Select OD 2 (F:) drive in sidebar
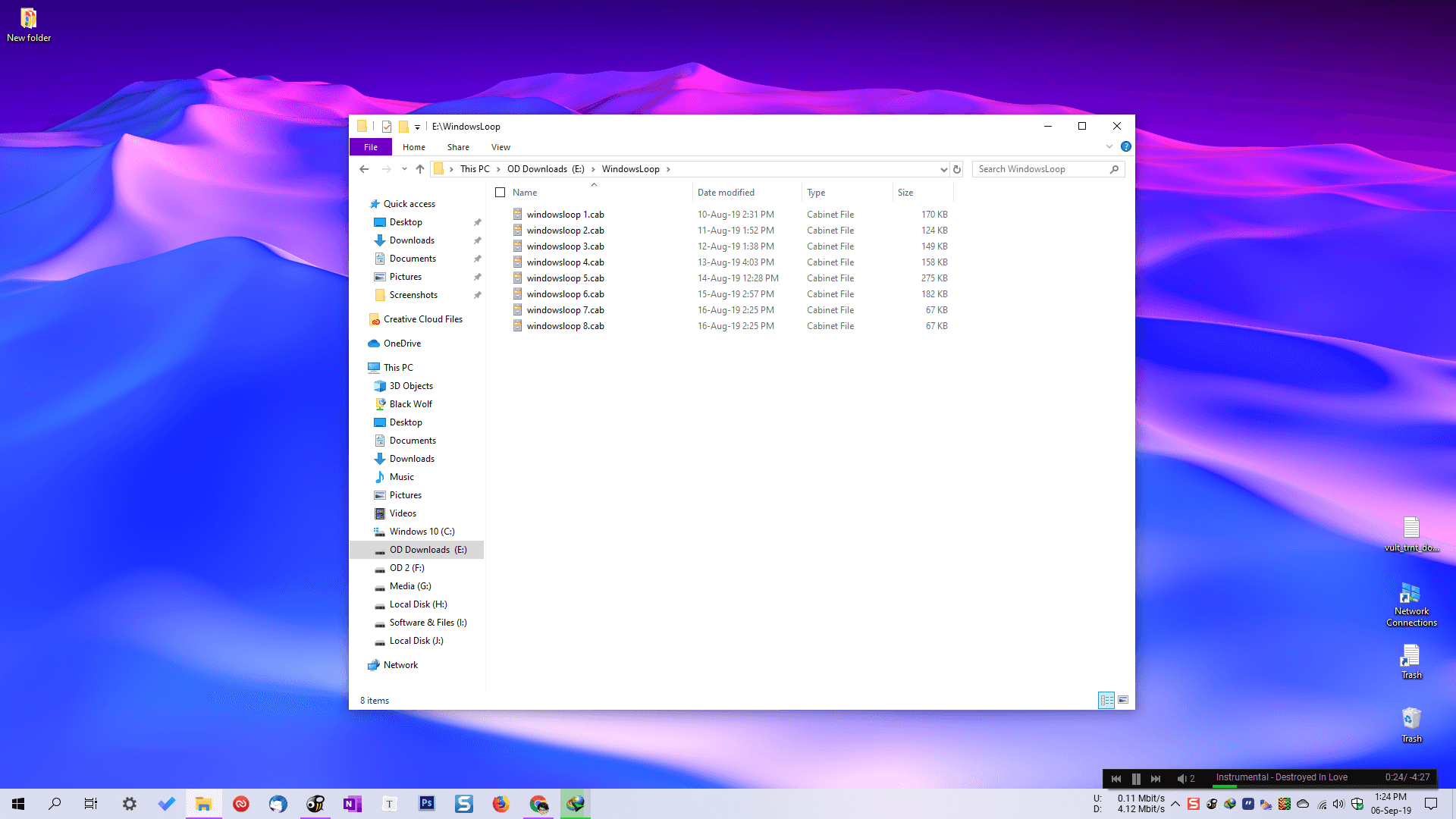 406,568
